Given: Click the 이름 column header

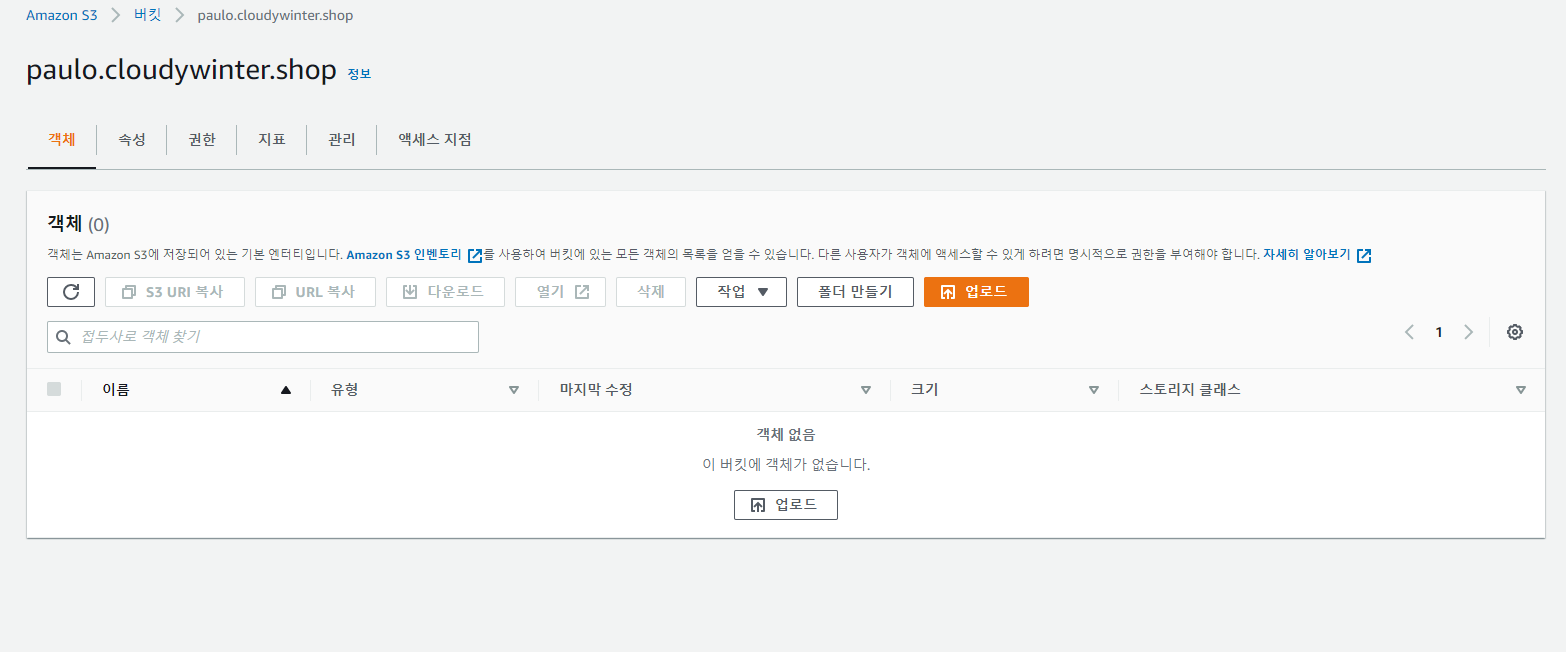Looking at the screenshot, I should [116, 390].
